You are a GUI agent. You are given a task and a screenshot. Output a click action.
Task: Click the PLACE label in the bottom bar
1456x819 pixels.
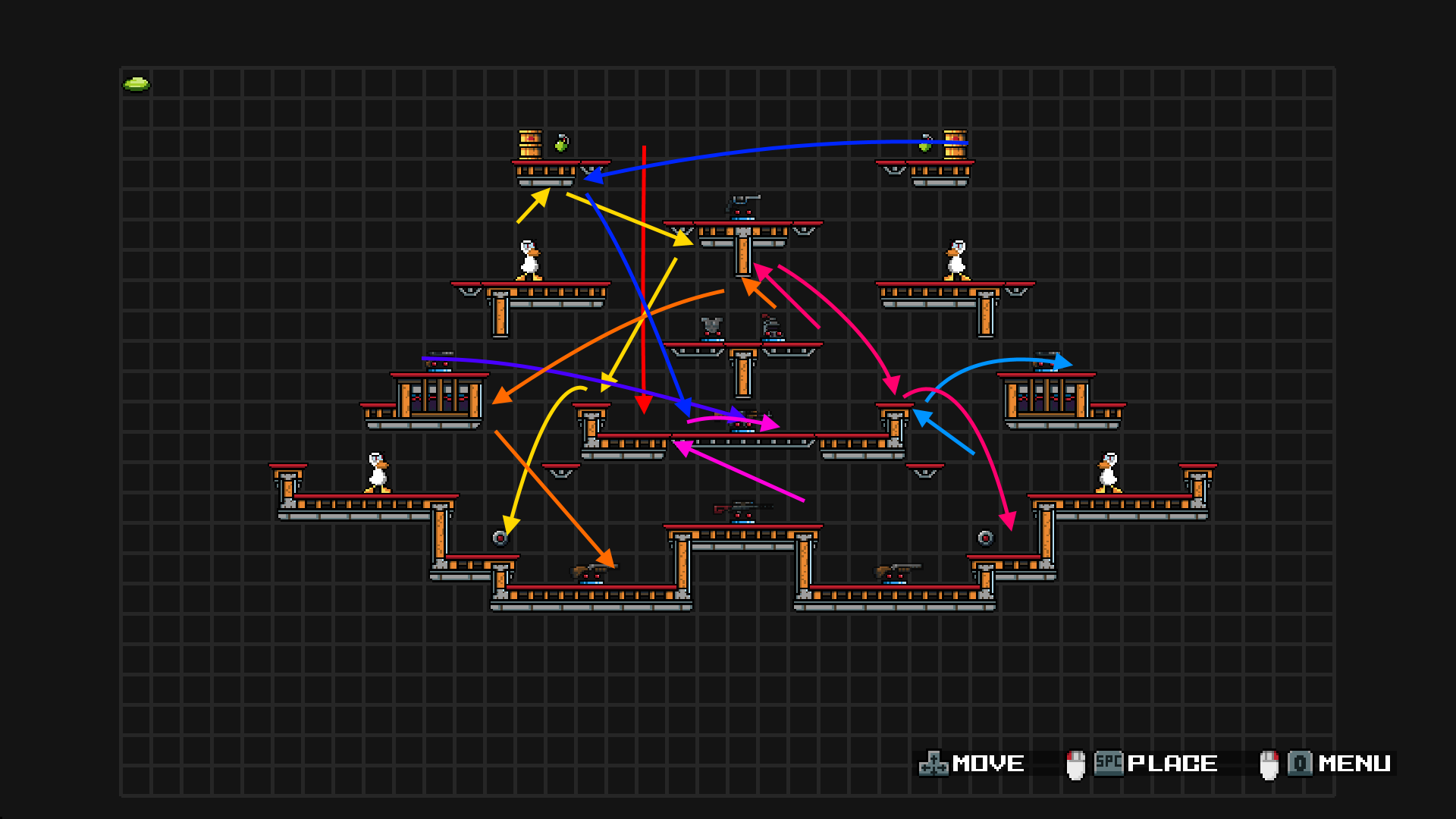[1172, 764]
